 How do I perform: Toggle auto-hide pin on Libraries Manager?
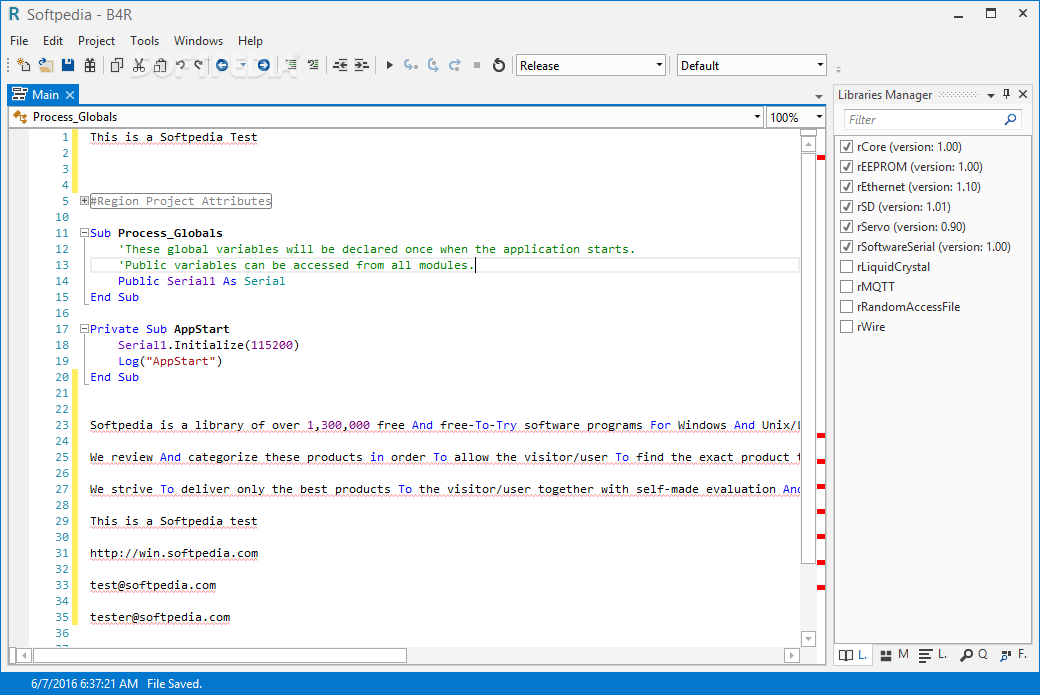click(1007, 94)
